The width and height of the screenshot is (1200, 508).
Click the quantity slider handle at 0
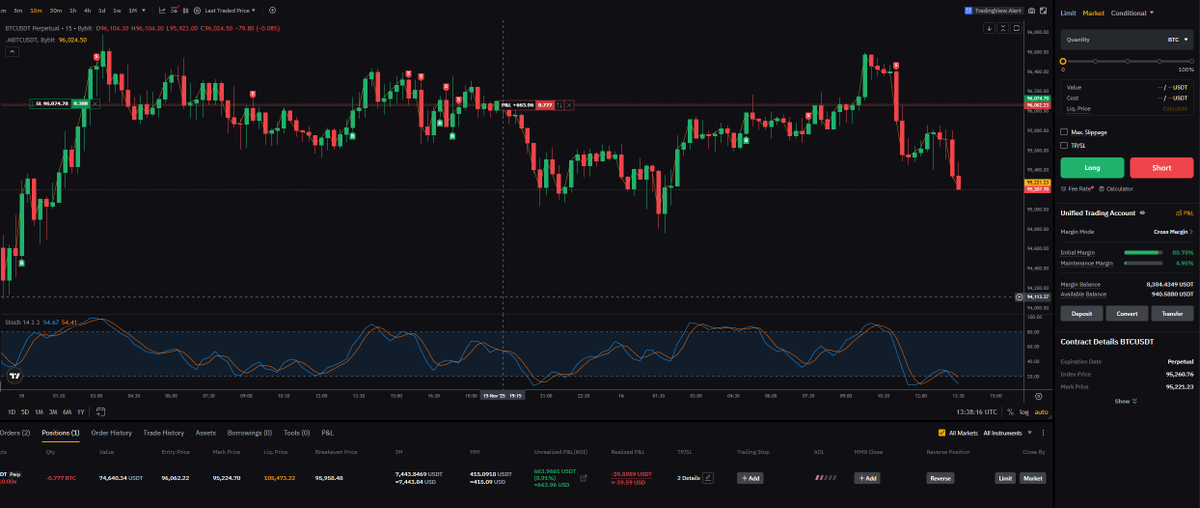(1063, 61)
